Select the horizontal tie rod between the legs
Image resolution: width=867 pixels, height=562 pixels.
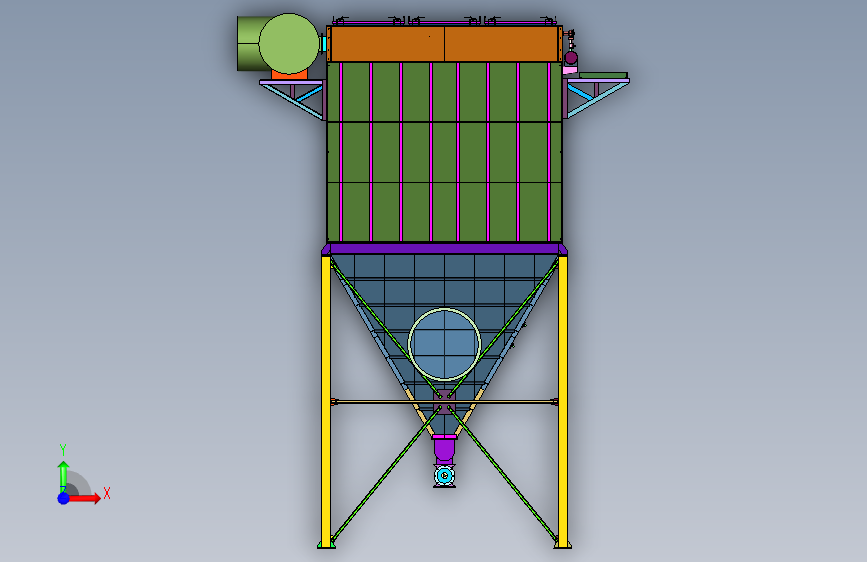445,402
